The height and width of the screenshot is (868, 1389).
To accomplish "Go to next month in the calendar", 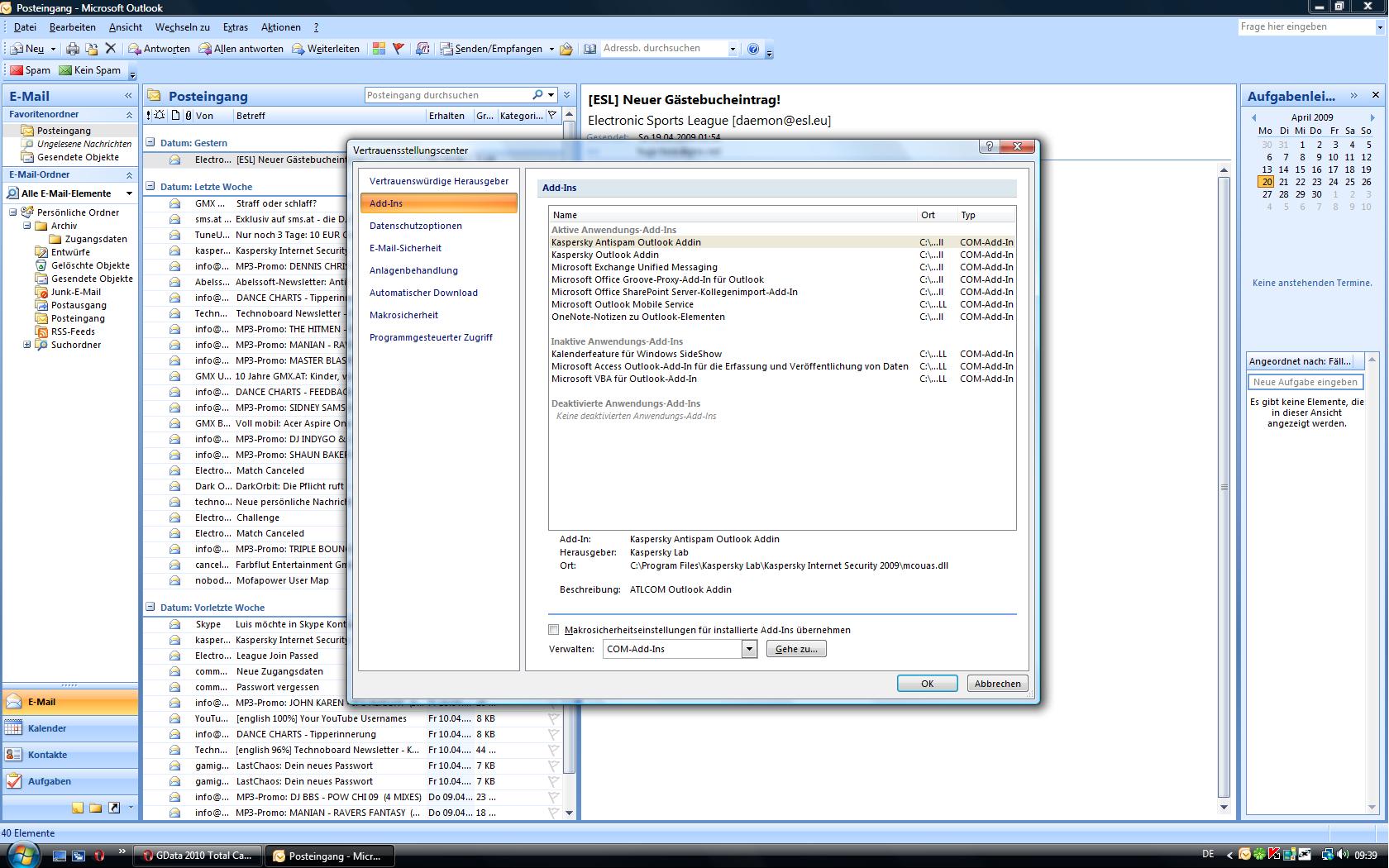I will [1372, 117].
